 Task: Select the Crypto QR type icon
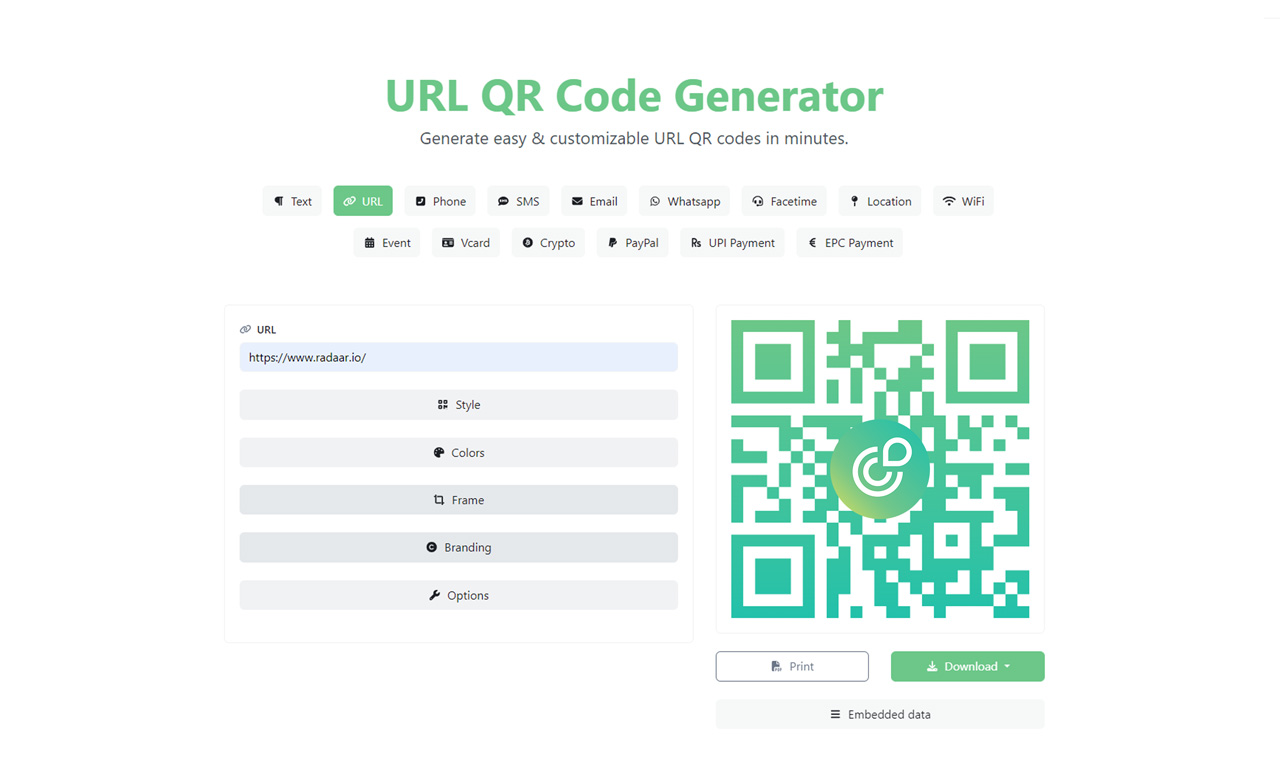527,242
